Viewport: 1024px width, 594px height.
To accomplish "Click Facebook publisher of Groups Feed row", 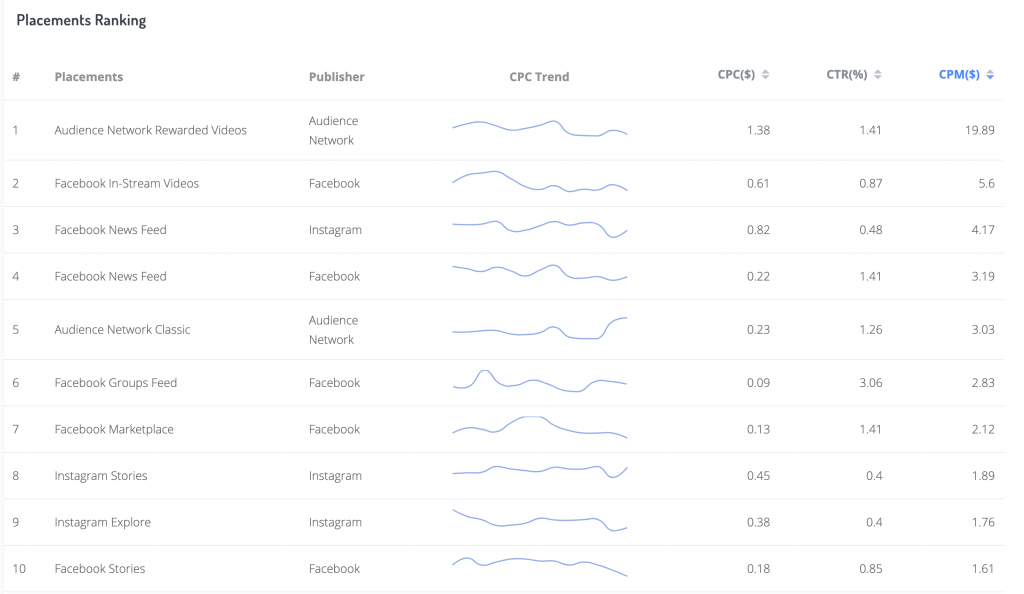I will (334, 383).
